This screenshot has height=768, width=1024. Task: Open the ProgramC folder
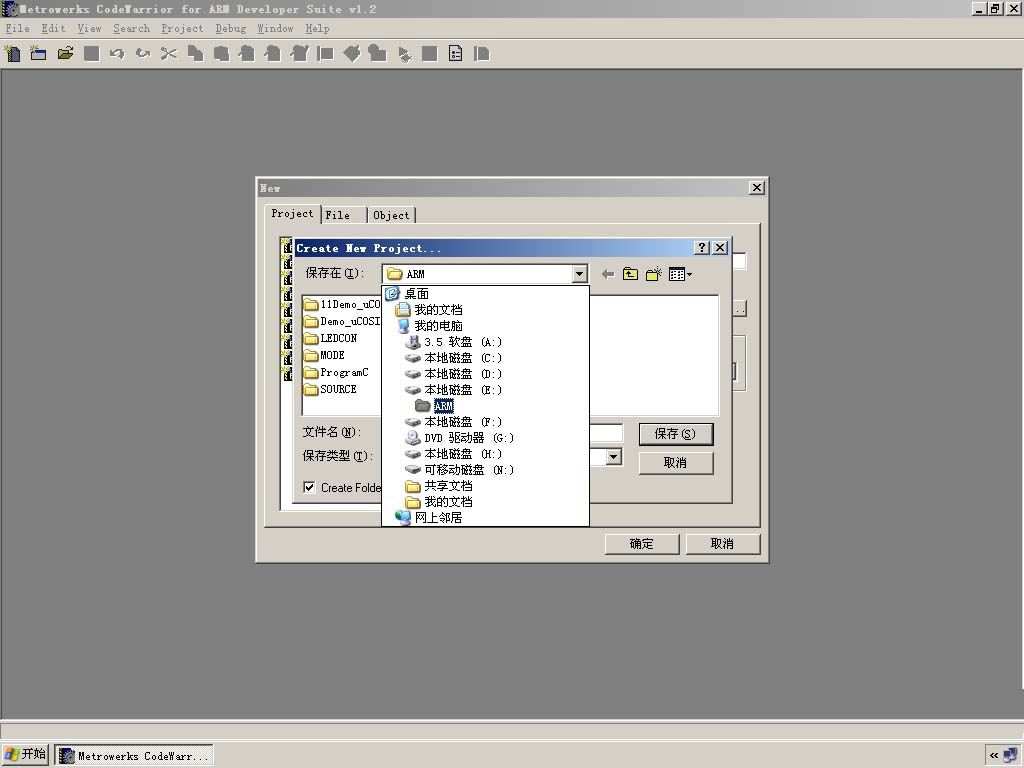[x=336, y=372]
